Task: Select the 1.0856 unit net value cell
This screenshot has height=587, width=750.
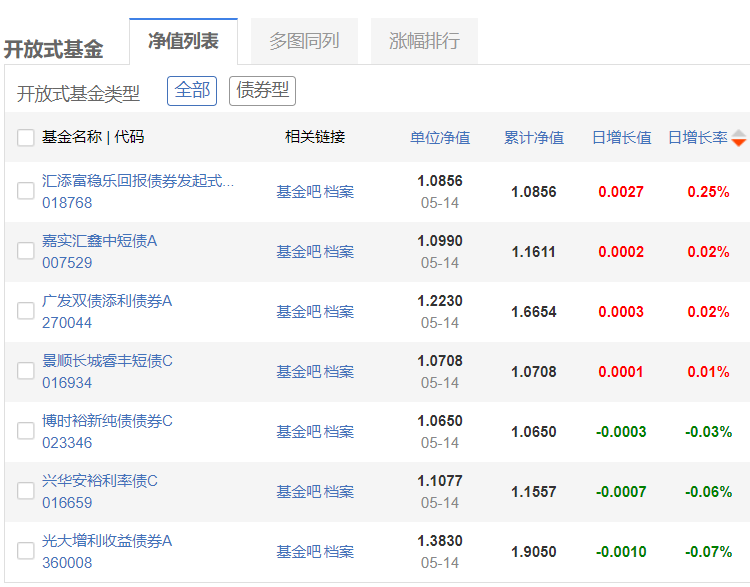Action: point(440,181)
